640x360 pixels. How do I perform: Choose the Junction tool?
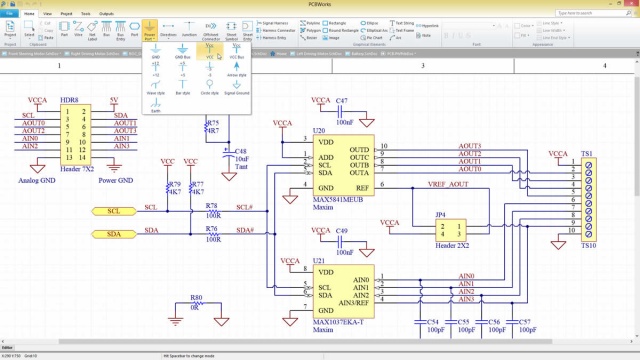pyautogui.click(x=189, y=30)
